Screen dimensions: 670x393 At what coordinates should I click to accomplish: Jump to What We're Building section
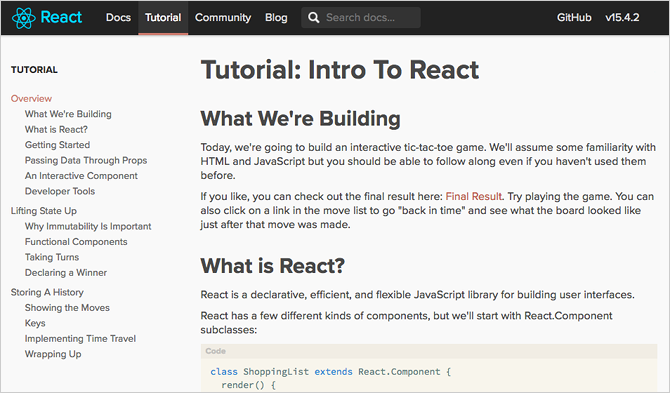(x=68, y=114)
